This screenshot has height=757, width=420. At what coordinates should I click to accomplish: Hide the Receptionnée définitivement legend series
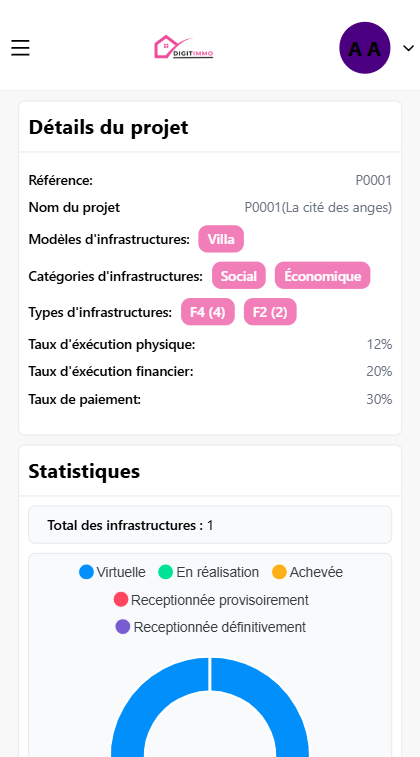(x=210, y=627)
